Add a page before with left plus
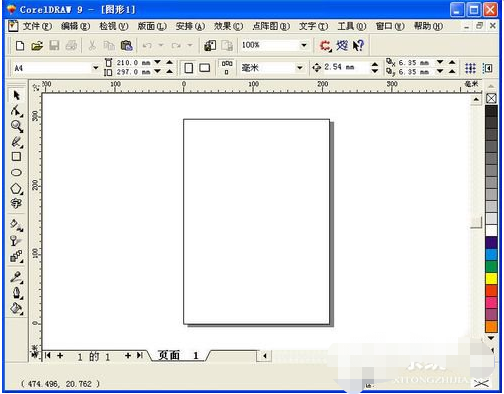Screen dimensions: 504x394 [x=60, y=356]
